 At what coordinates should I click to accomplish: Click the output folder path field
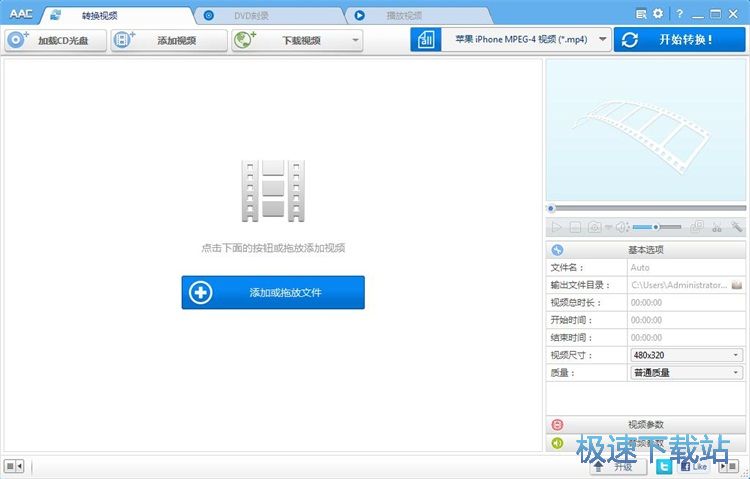pos(679,285)
